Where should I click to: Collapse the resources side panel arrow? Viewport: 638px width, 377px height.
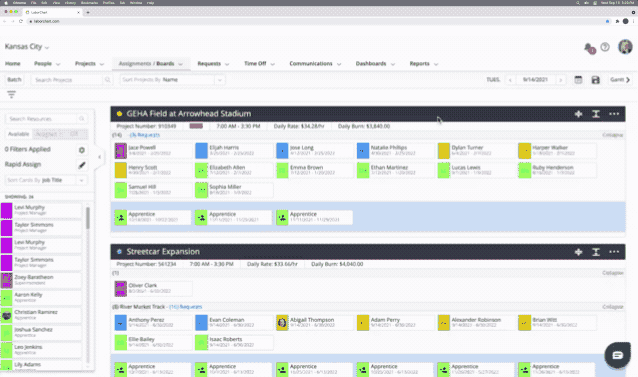[100, 157]
